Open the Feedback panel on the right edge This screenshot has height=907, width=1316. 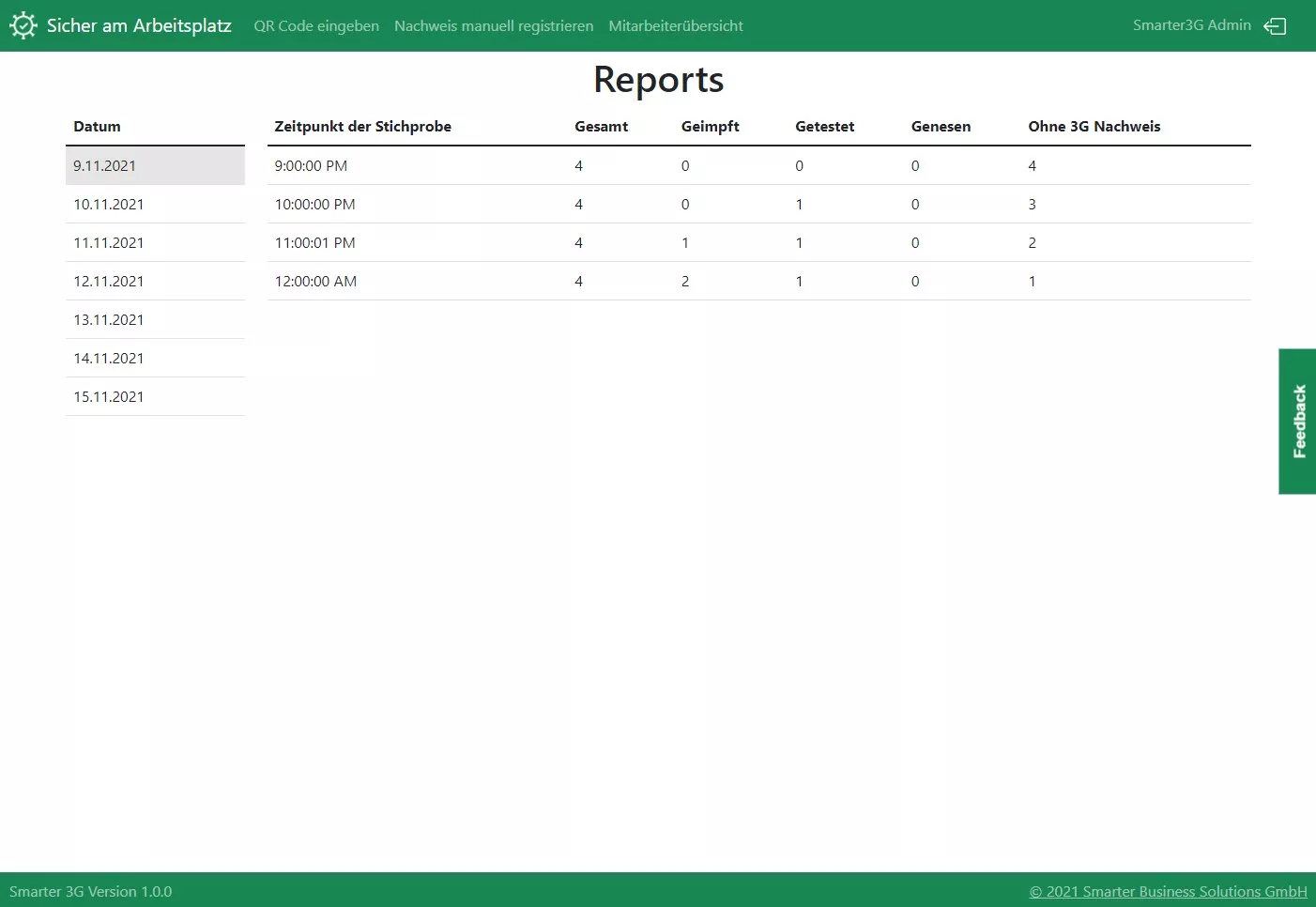[x=1297, y=422]
